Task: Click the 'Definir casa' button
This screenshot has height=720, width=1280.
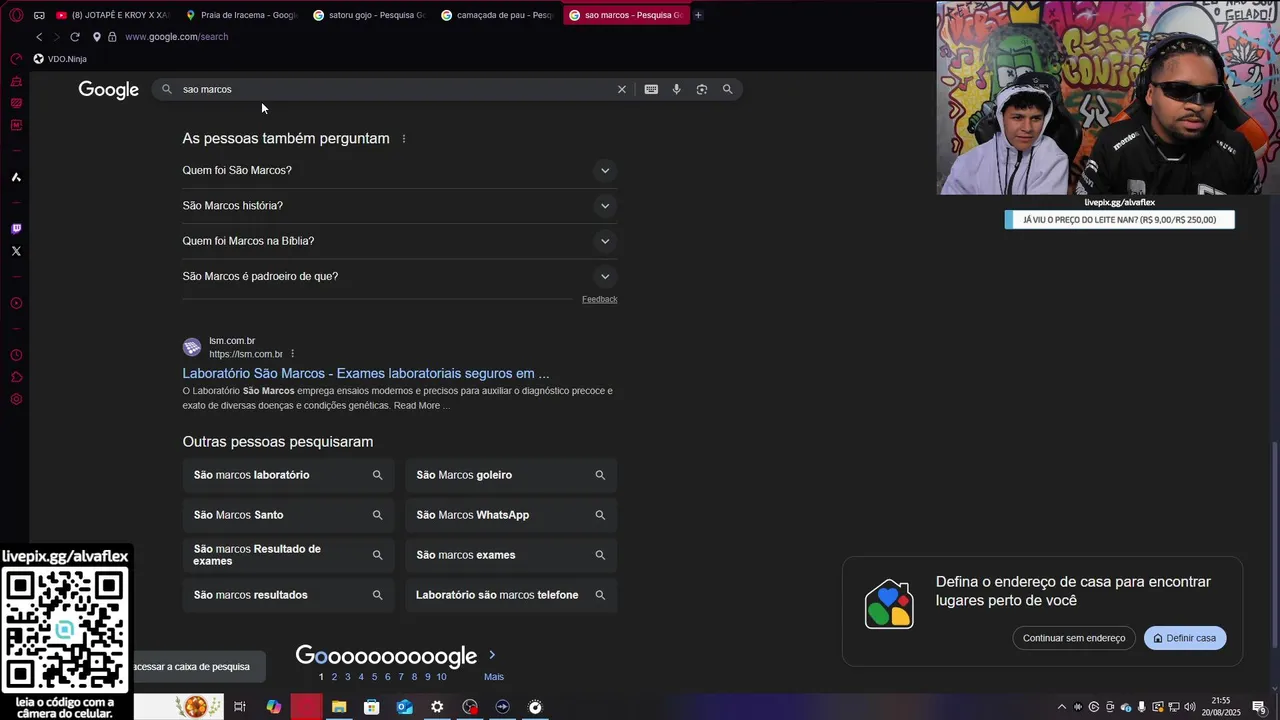Action: (x=1185, y=638)
